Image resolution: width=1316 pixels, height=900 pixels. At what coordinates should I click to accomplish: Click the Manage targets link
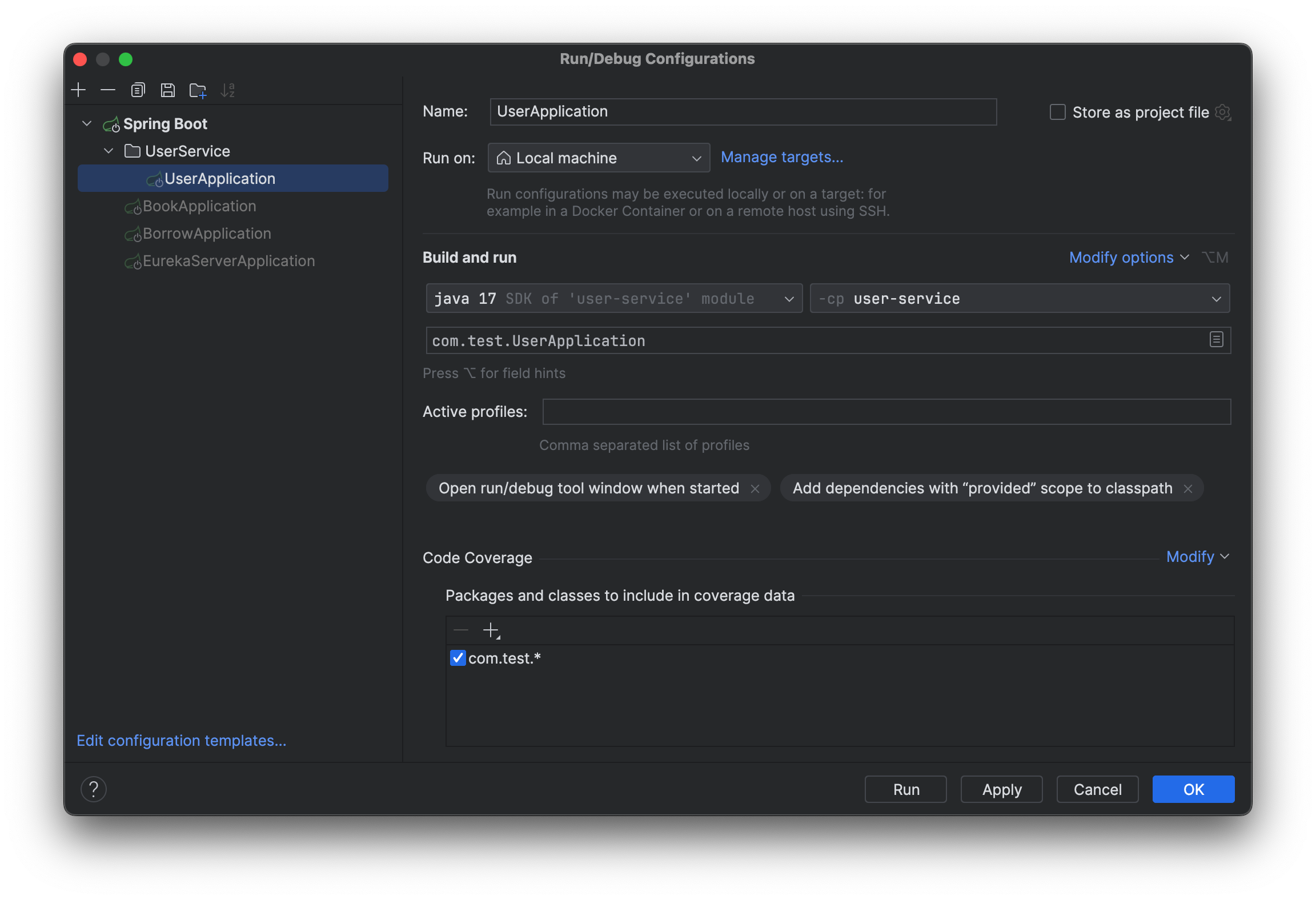(782, 157)
